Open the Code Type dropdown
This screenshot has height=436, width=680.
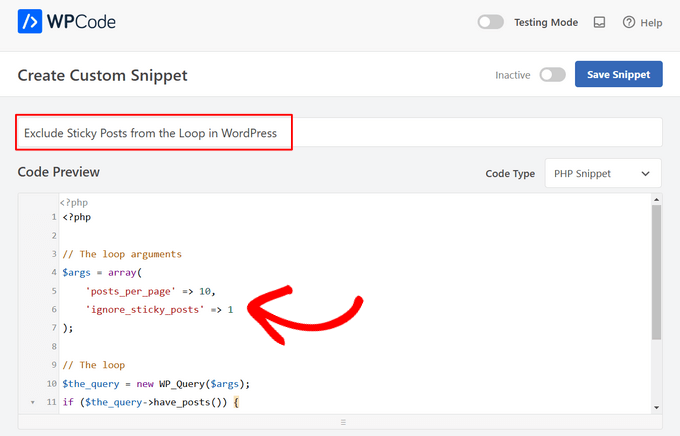[x=603, y=173]
